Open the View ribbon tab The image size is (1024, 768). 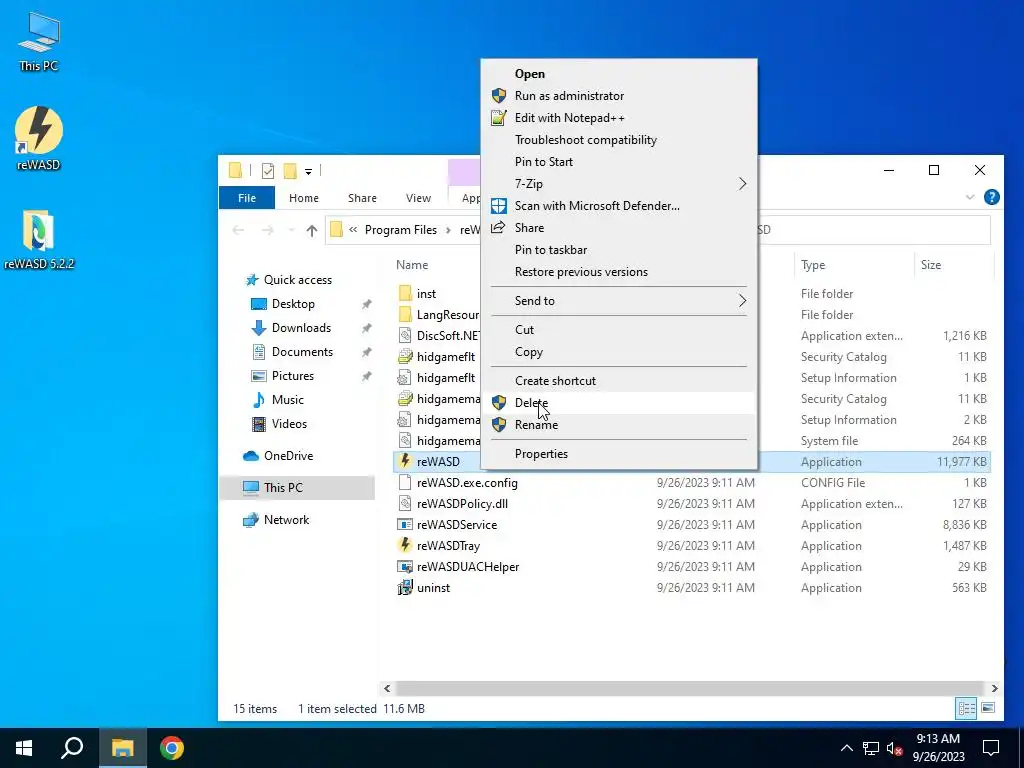[418, 198]
